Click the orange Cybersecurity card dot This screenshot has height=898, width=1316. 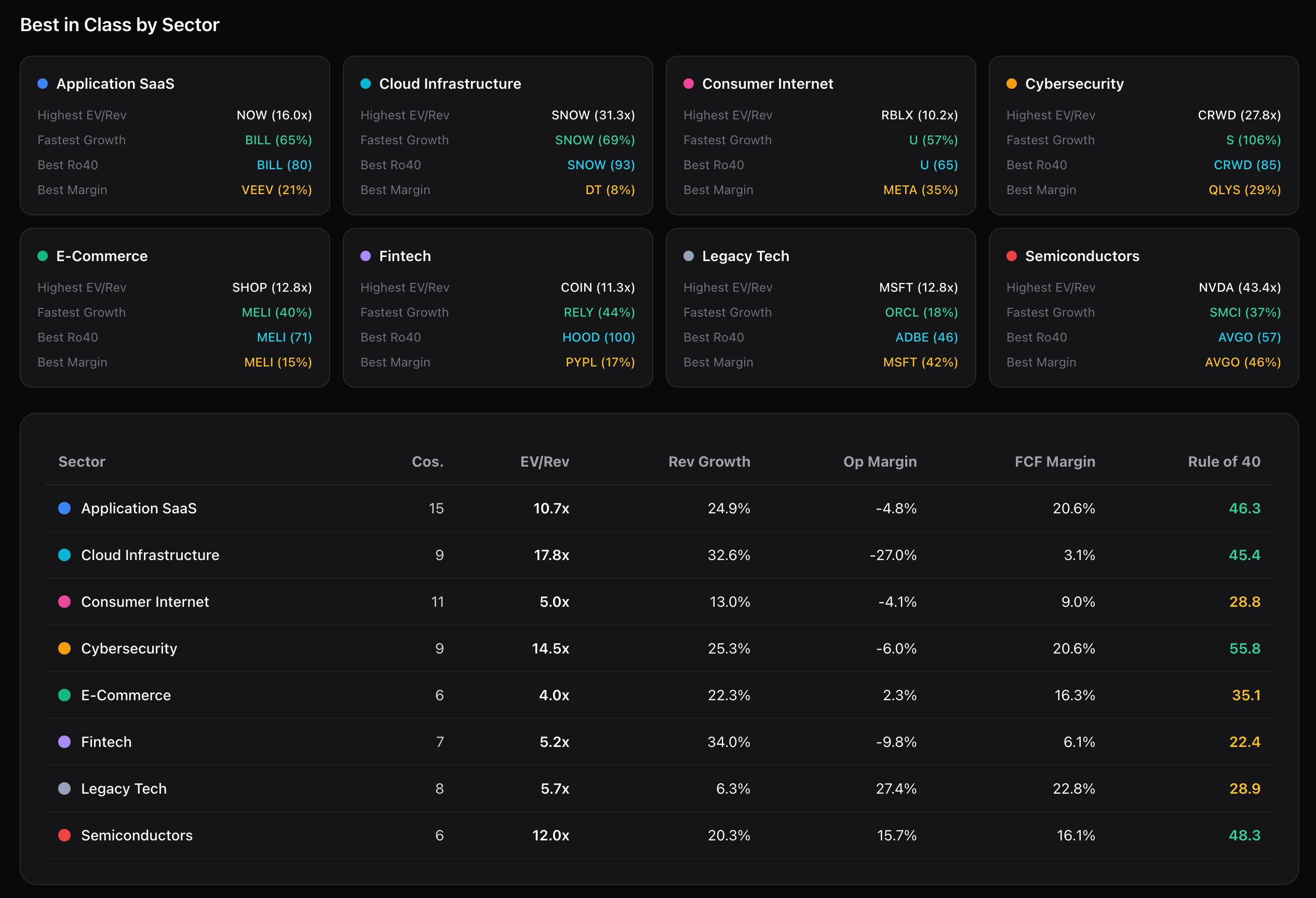point(1011,84)
